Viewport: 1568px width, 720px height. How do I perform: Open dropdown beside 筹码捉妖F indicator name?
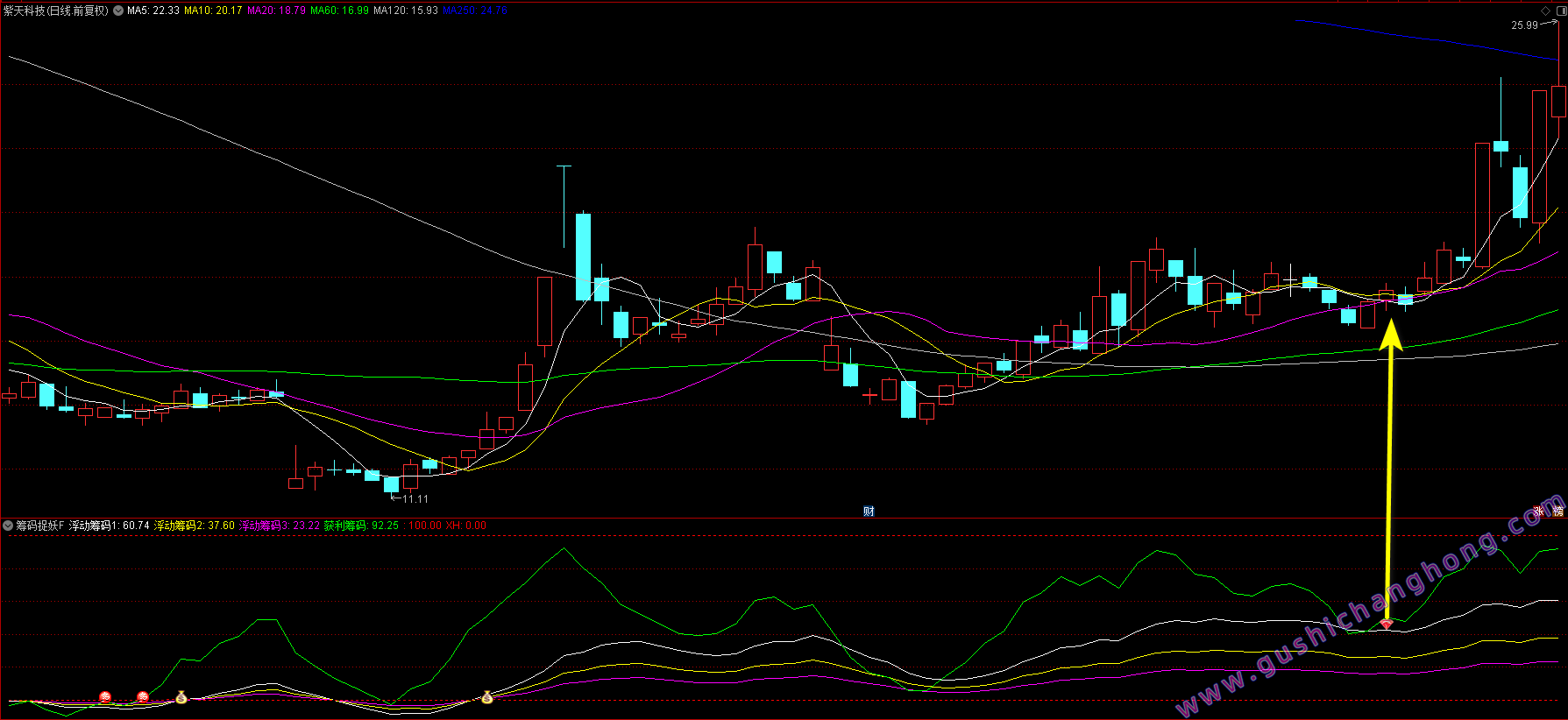pyautogui.click(x=8, y=526)
